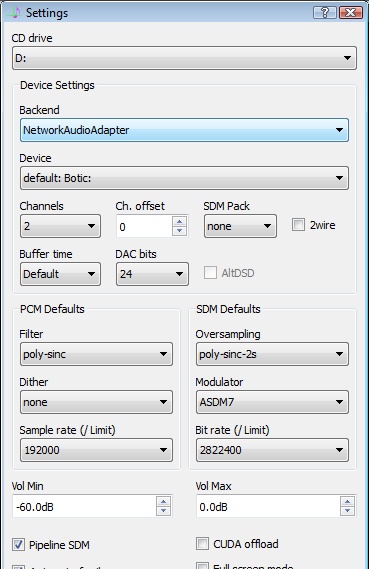Open the Modulator ASDM7 dropdown
Viewport: 369px width, 569px height.
pyautogui.click(x=272, y=402)
